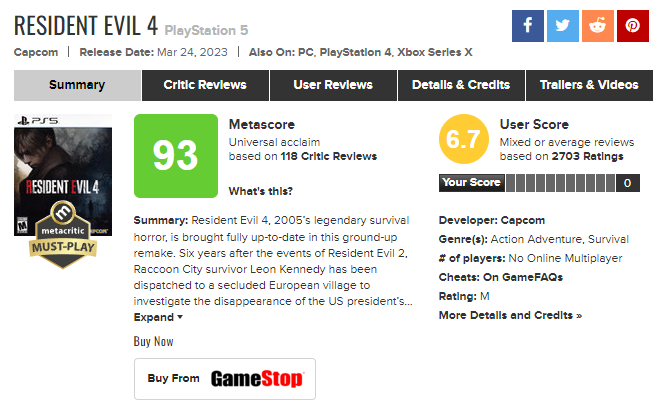Share the page using the Twitter icon
661x406 pixels.
(562, 26)
